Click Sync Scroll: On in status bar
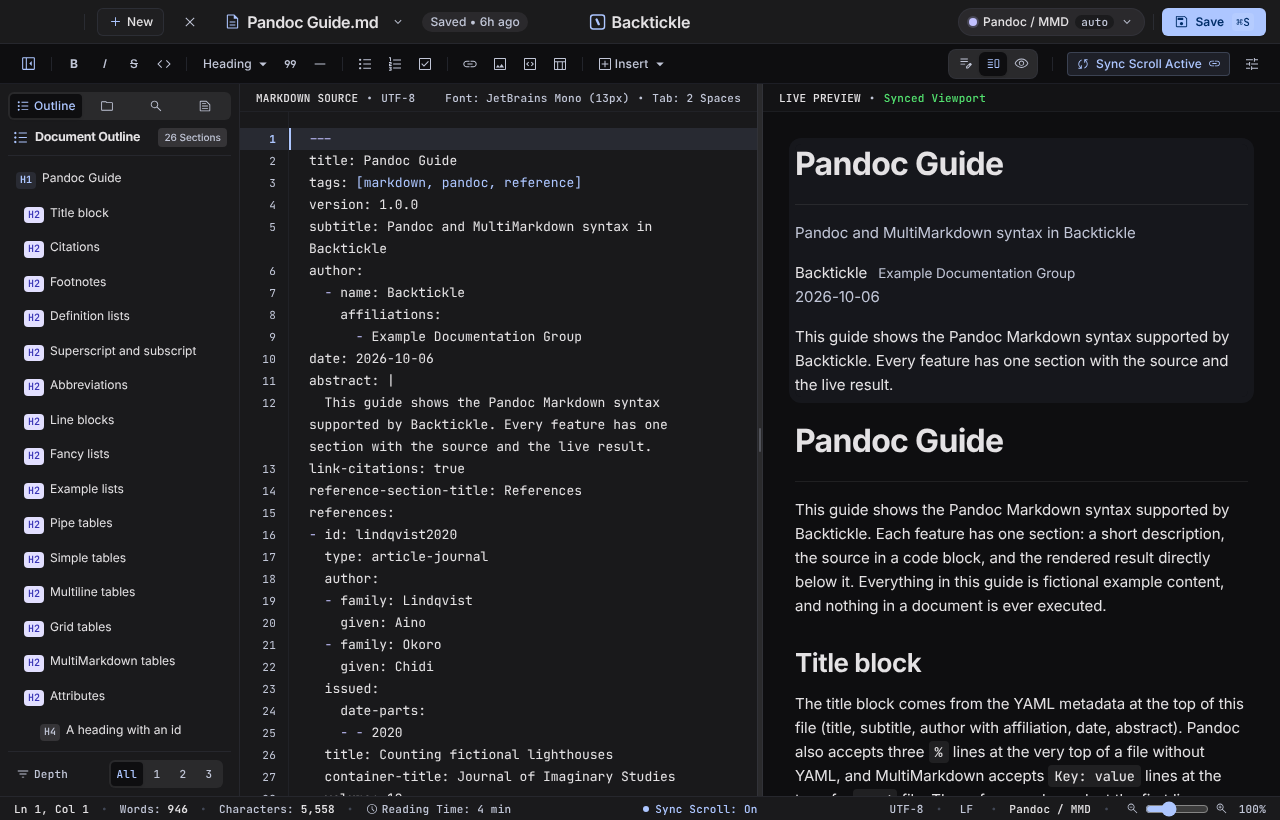Screen dimensions: 1280x820 click(699, 809)
